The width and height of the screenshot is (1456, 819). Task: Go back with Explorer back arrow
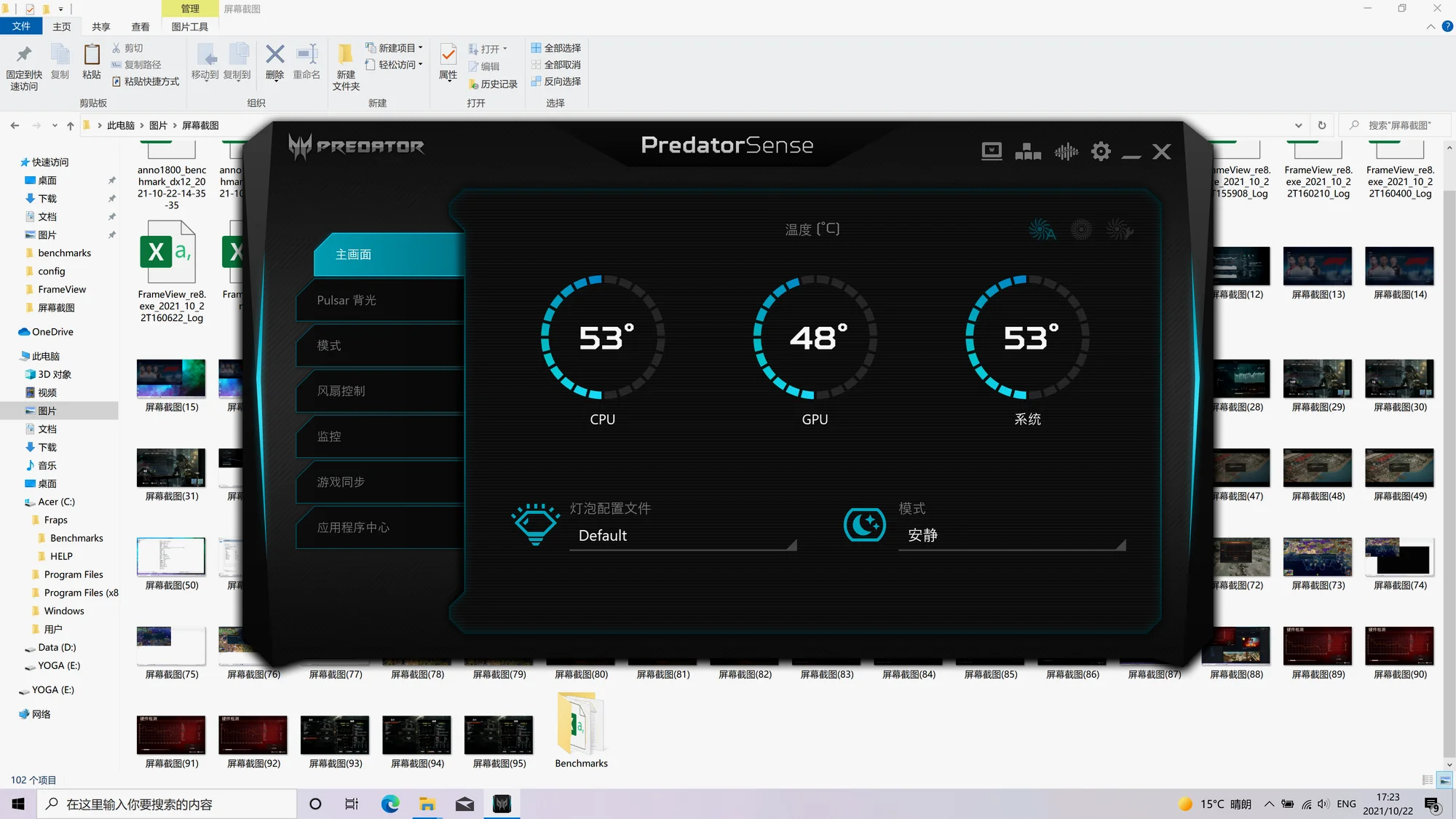click(15, 125)
